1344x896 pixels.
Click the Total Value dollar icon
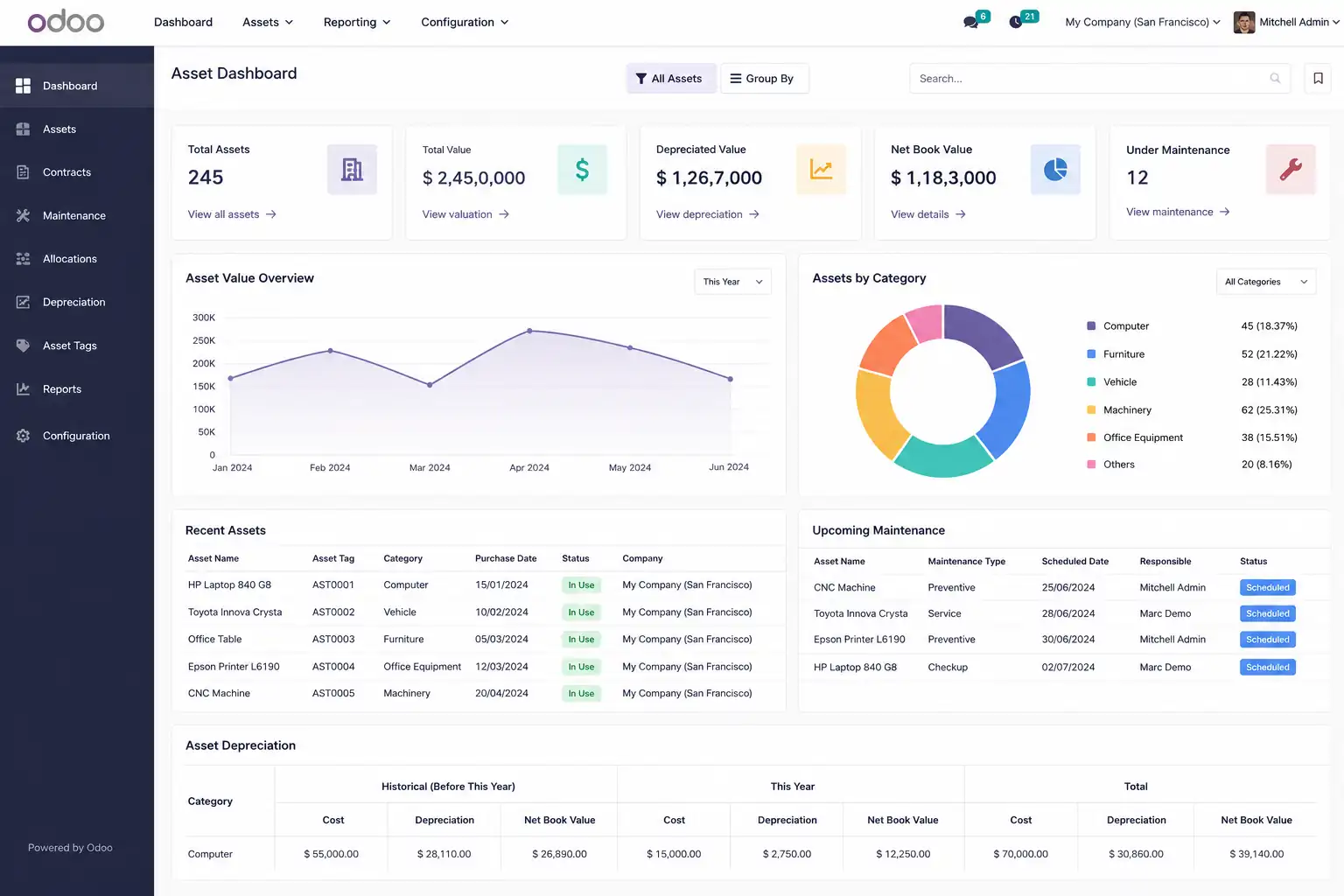pyautogui.click(x=582, y=170)
